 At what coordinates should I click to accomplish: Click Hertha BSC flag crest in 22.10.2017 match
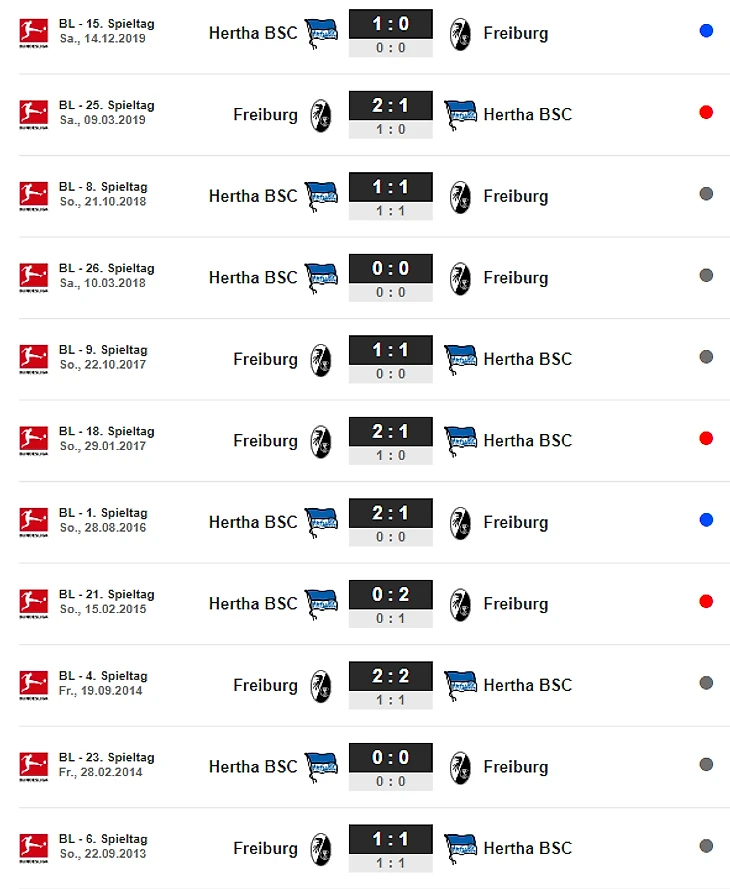click(461, 360)
